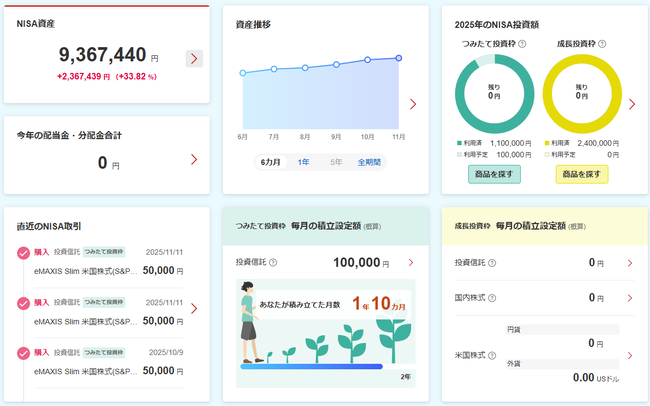Click the 積み立てた月数 progress bar
The width and height of the screenshot is (650, 406).
click(311, 367)
